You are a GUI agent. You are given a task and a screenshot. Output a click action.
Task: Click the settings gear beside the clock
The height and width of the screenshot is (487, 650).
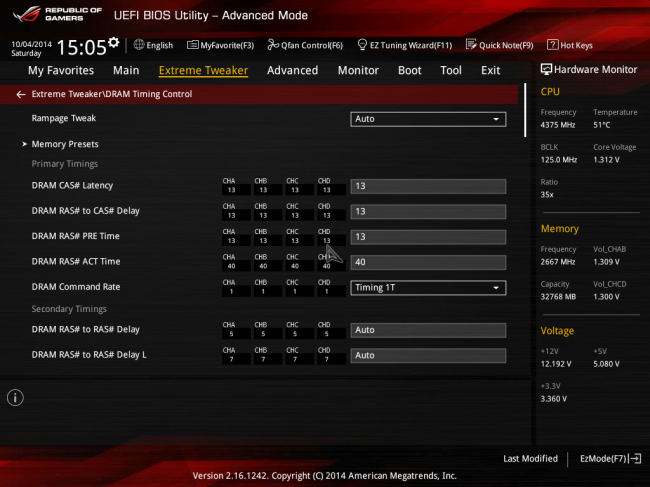pyautogui.click(x=113, y=43)
